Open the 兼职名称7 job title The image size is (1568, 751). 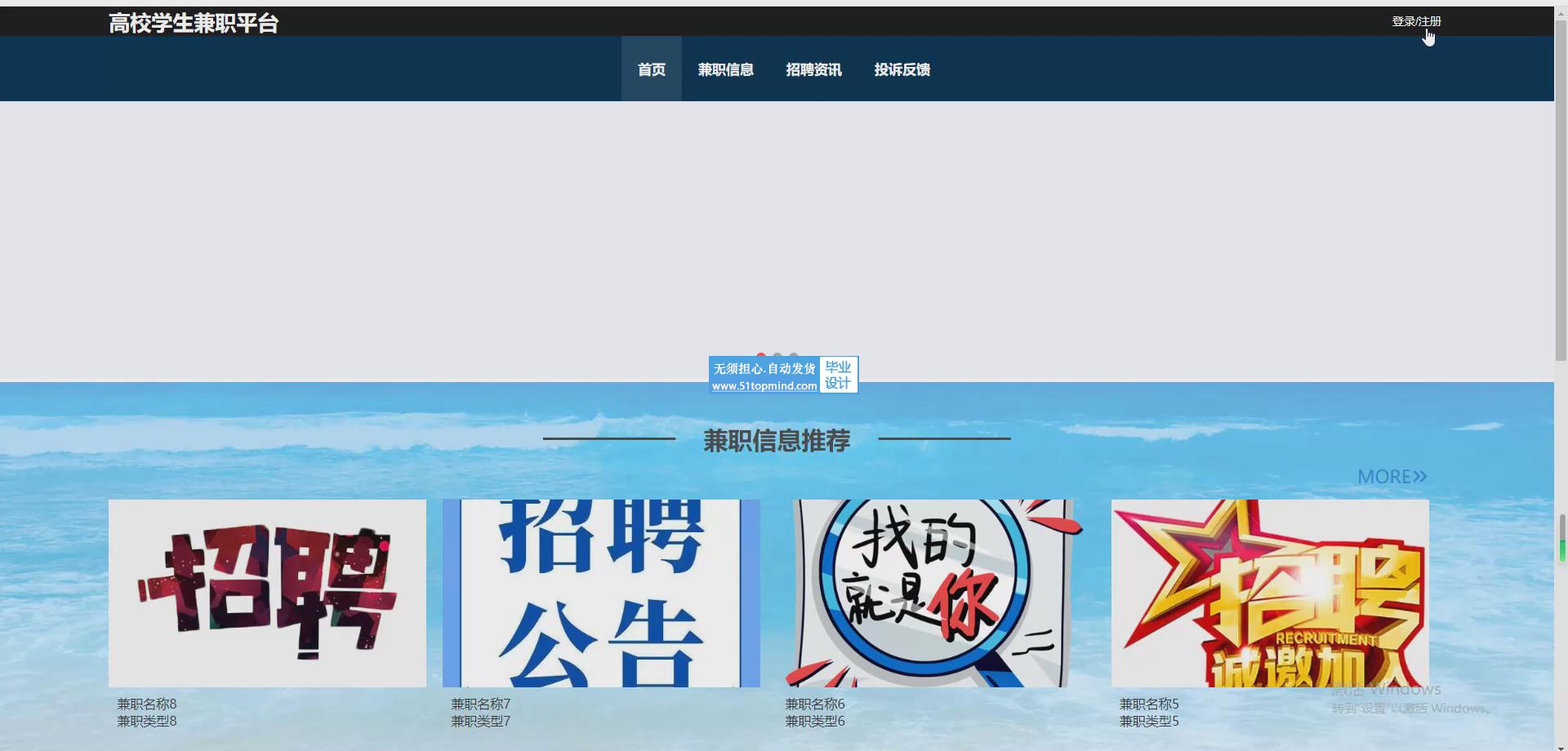tap(481, 704)
